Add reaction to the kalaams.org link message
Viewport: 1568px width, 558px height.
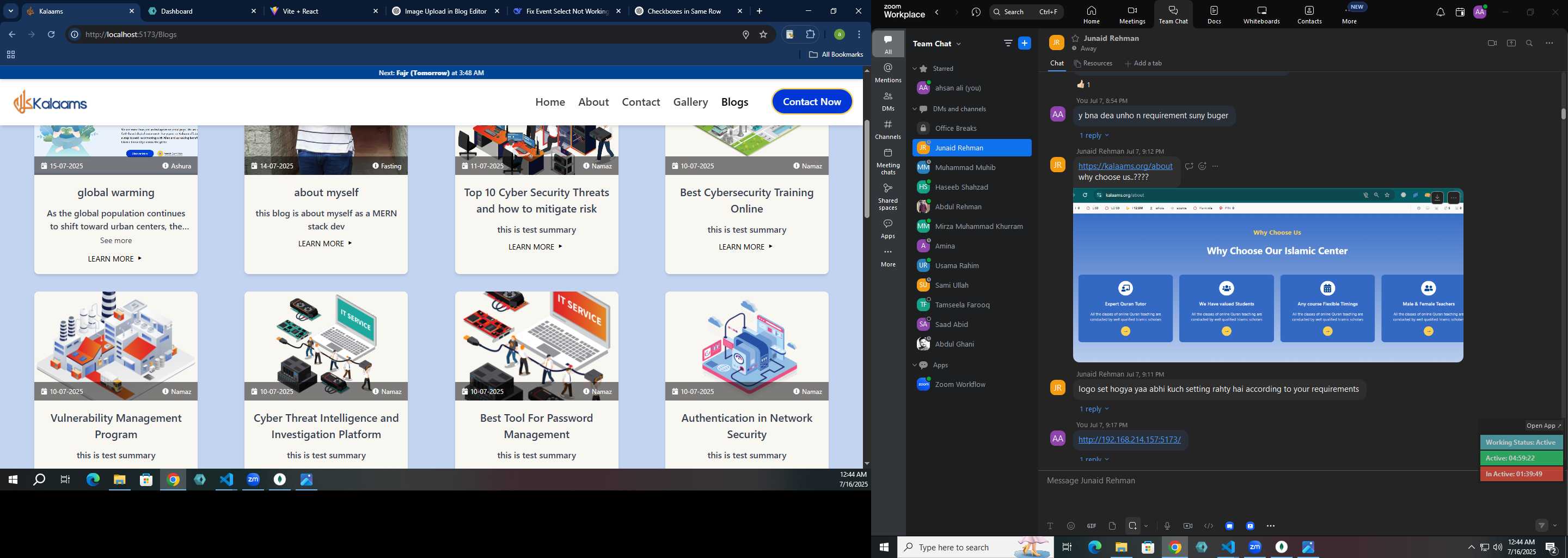pos(1202,166)
